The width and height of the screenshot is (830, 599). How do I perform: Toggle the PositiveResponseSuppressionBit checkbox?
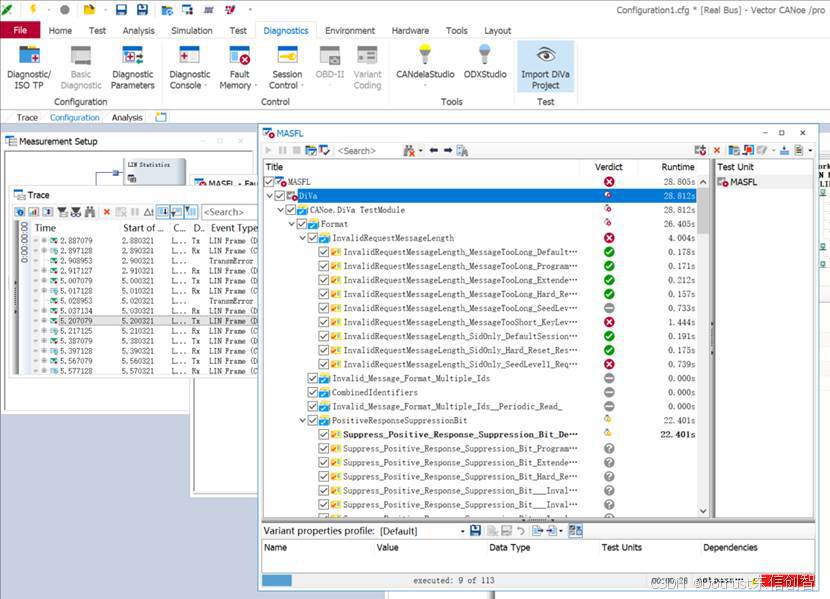[312, 420]
